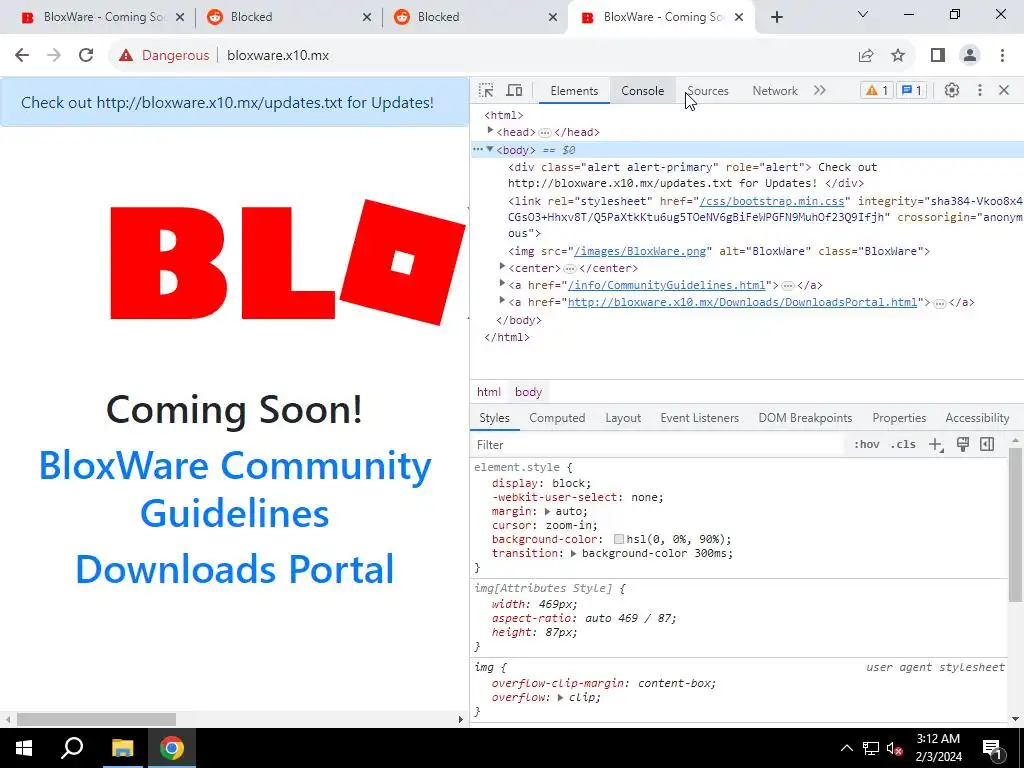1024x768 pixels.
Task: Toggle the browser side panel icon
Action: (938, 56)
